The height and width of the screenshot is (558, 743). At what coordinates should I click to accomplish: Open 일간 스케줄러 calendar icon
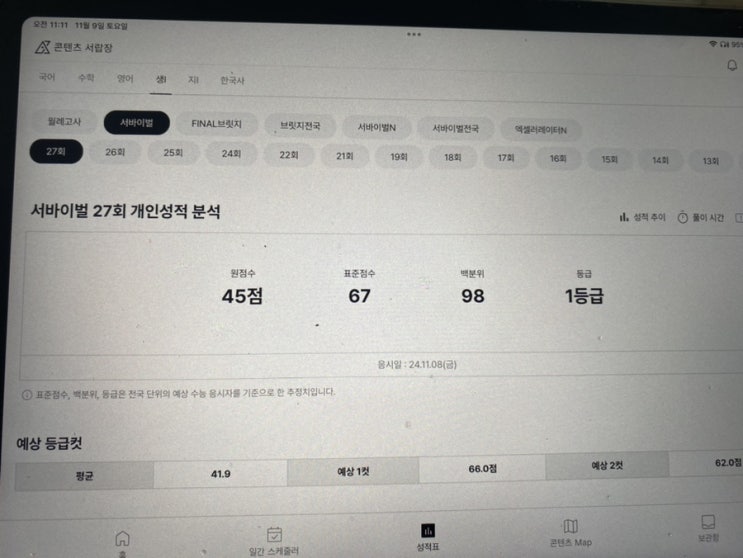coord(274,534)
